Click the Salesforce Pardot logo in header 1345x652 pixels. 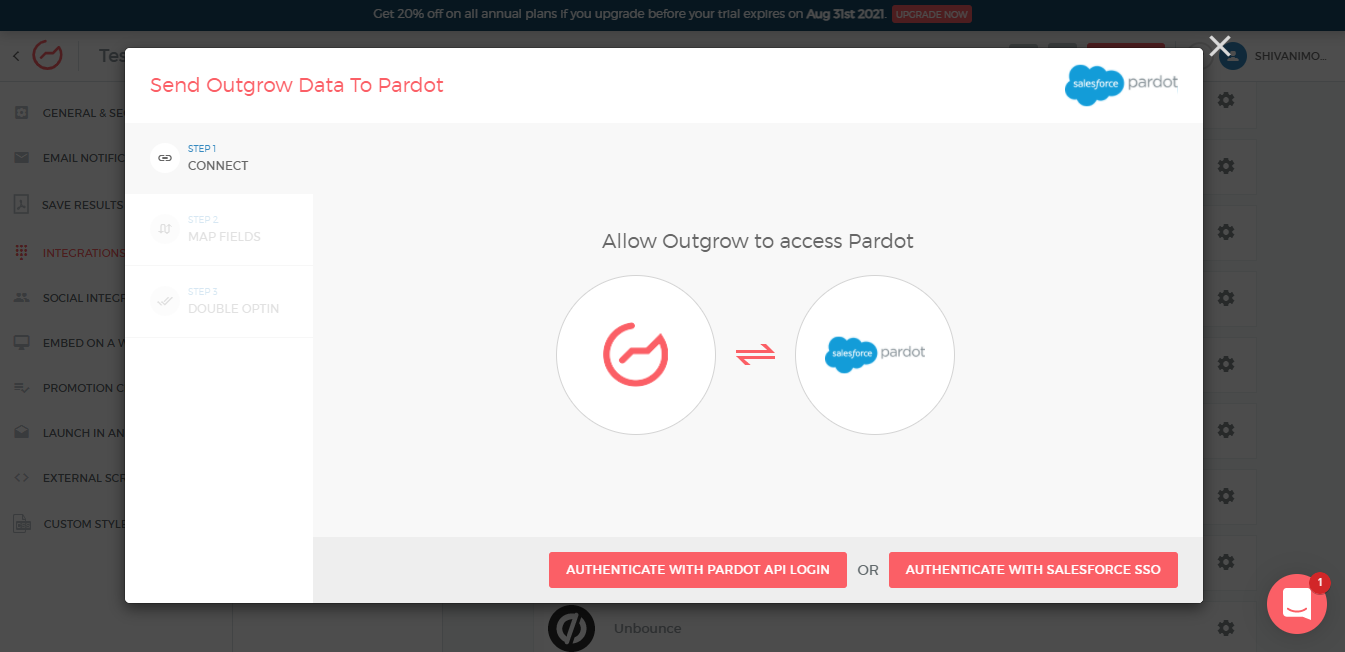1121,85
